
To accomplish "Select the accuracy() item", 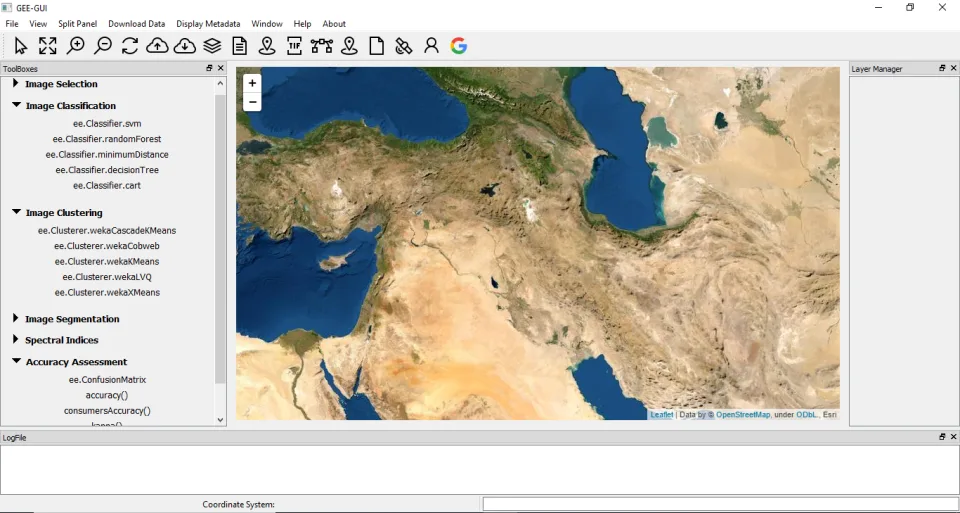I will (107, 395).
